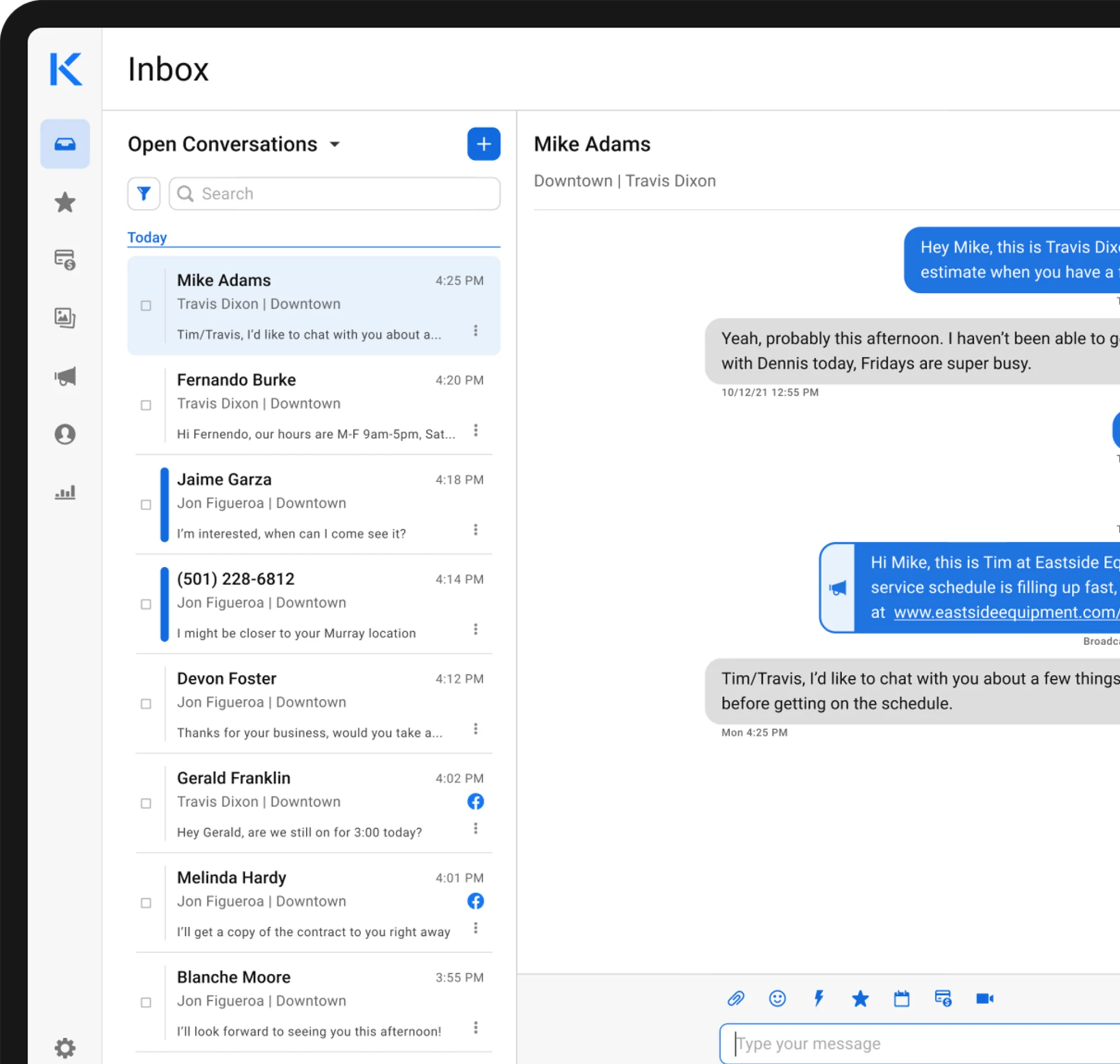Select the checkbox next to Fernando Burke
Viewport: 1120px width, 1064px height.
click(146, 405)
